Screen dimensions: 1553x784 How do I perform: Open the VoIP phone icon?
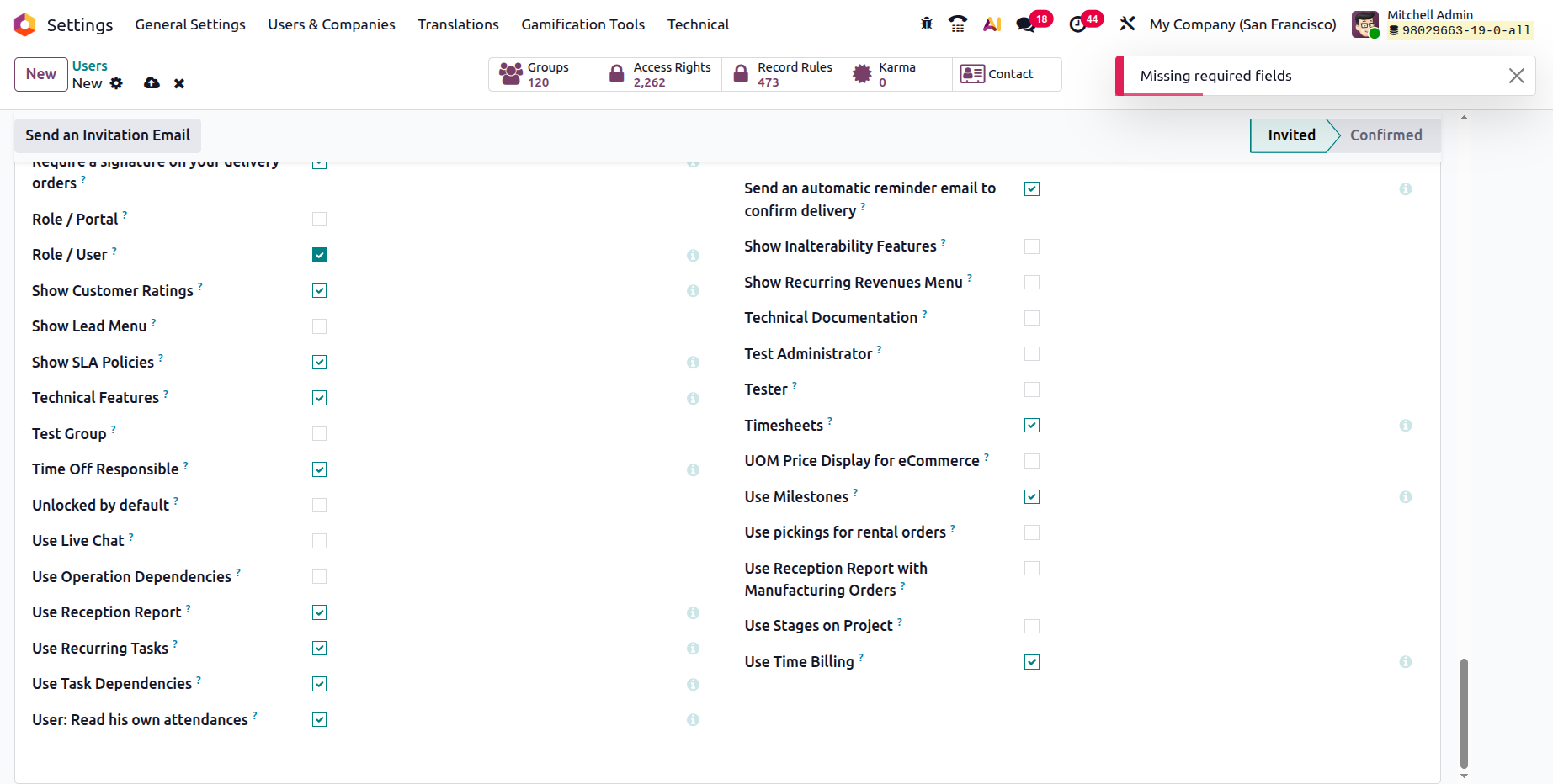958,24
